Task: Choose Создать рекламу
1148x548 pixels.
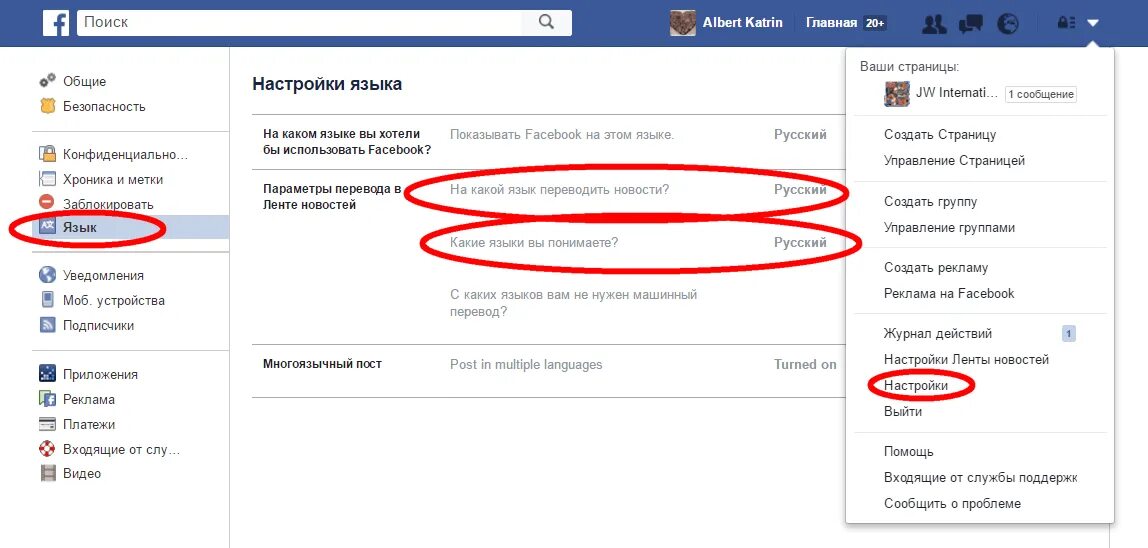Action: pos(936,267)
